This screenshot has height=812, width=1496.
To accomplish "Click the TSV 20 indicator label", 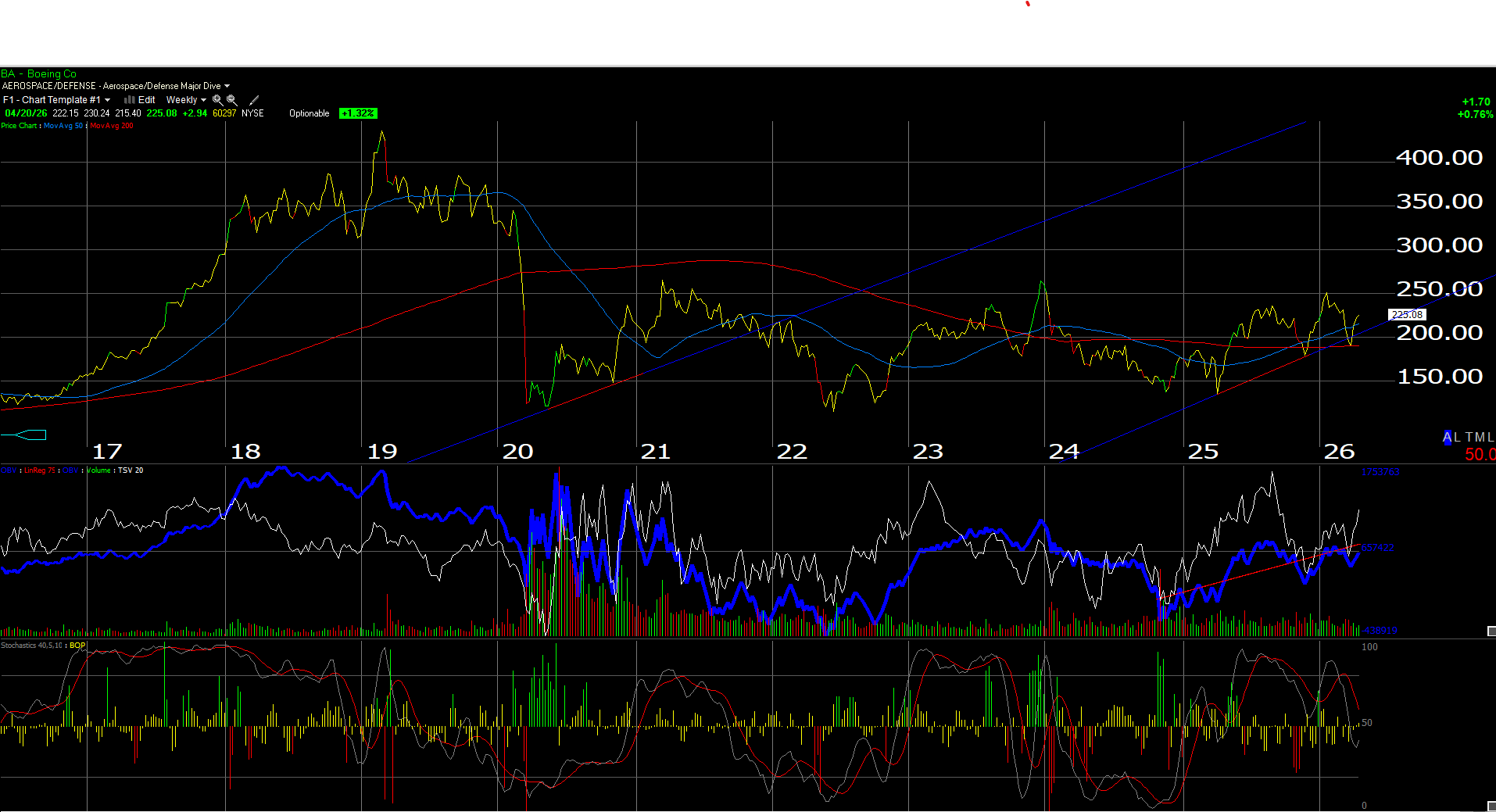I will coord(131,470).
